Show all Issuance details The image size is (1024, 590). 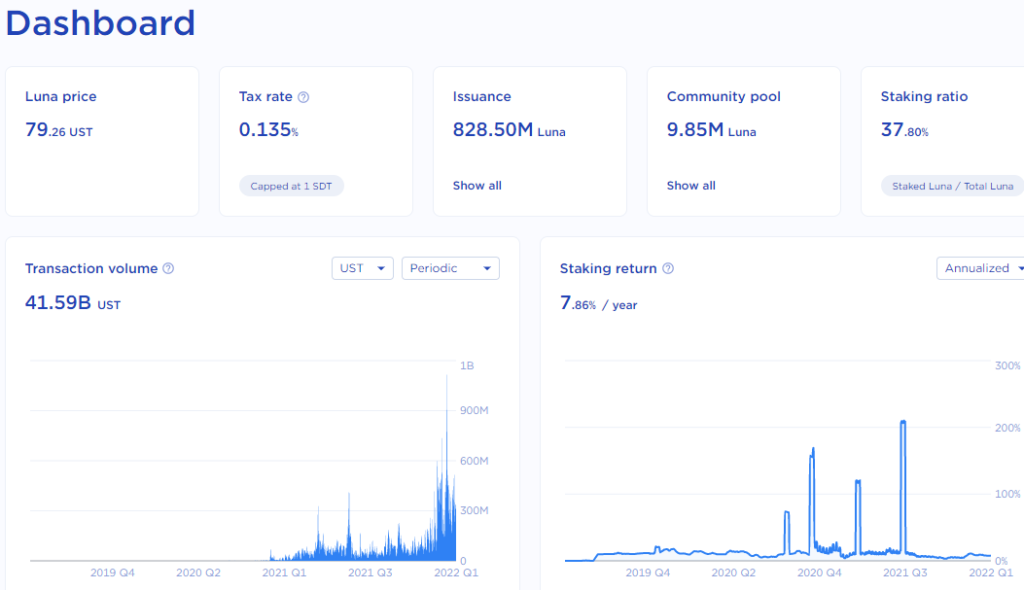(477, 185)
